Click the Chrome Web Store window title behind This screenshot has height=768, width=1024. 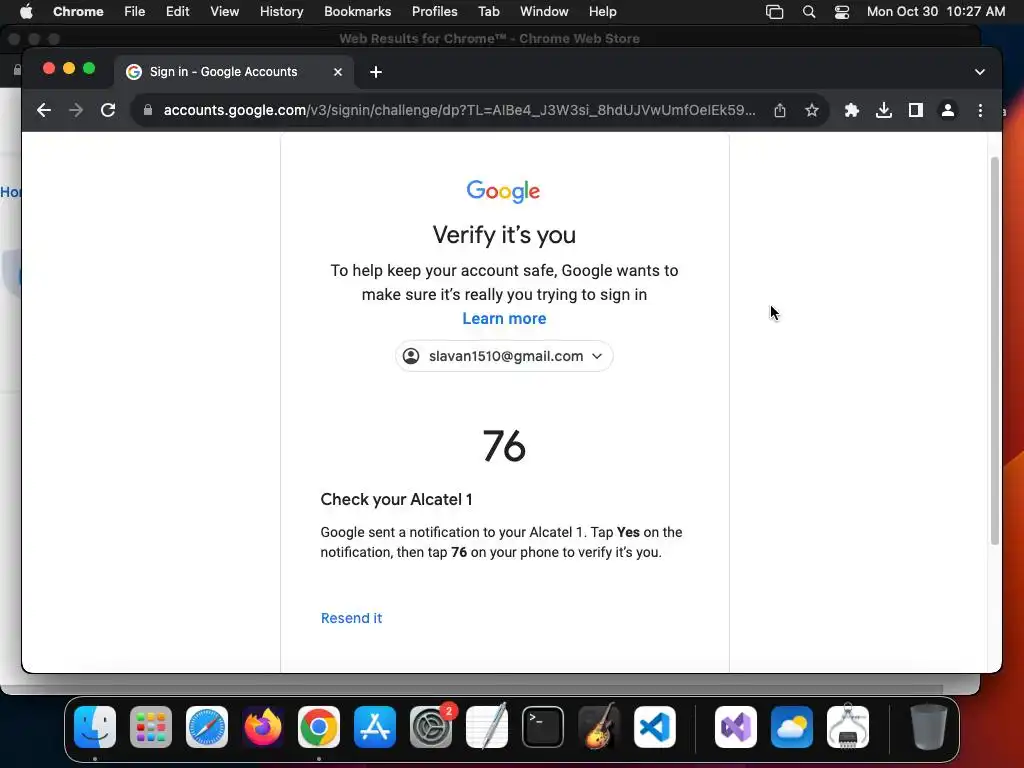pos(489,39)
